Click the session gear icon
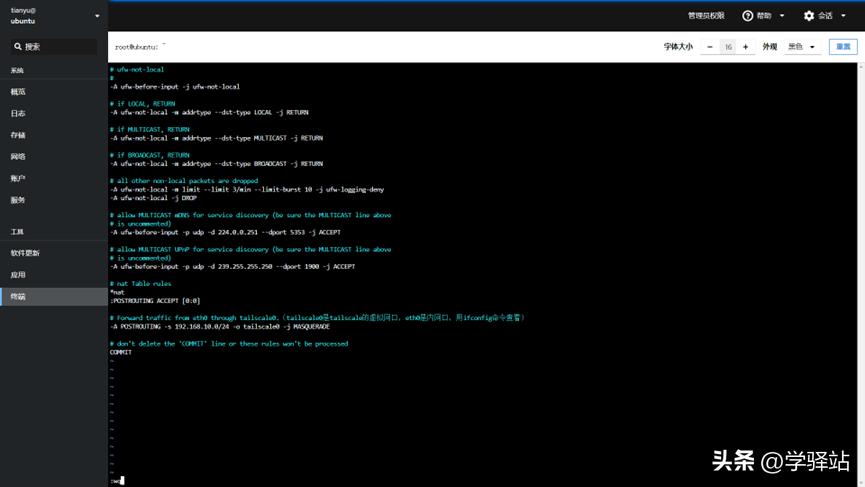Viewport: 865px width, 487px height. [x=809, y=16]
